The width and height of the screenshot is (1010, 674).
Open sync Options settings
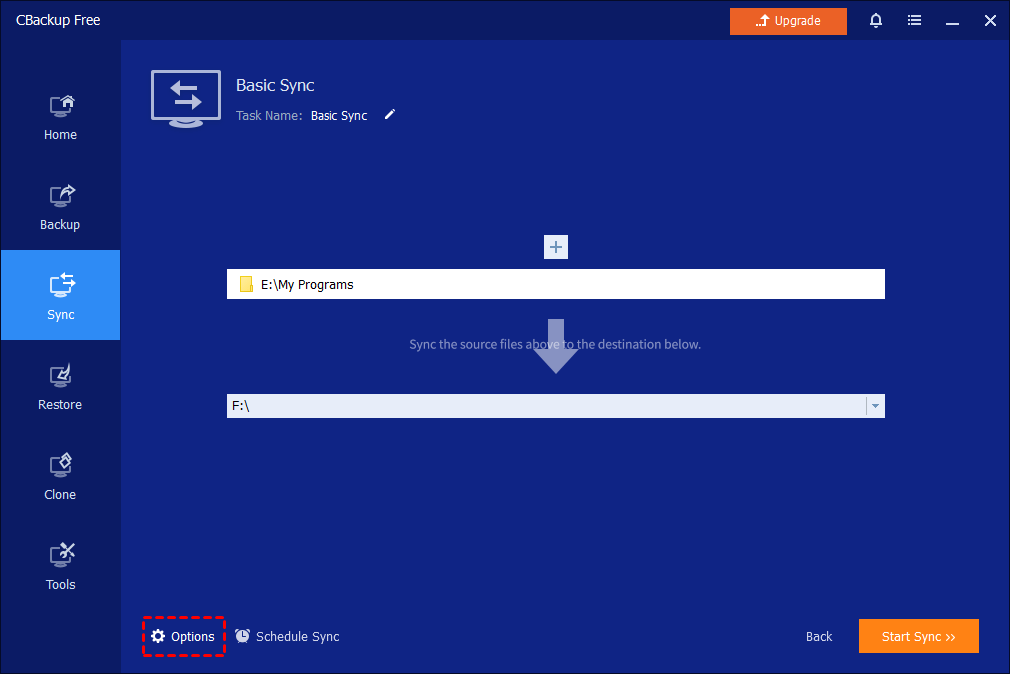183,637
